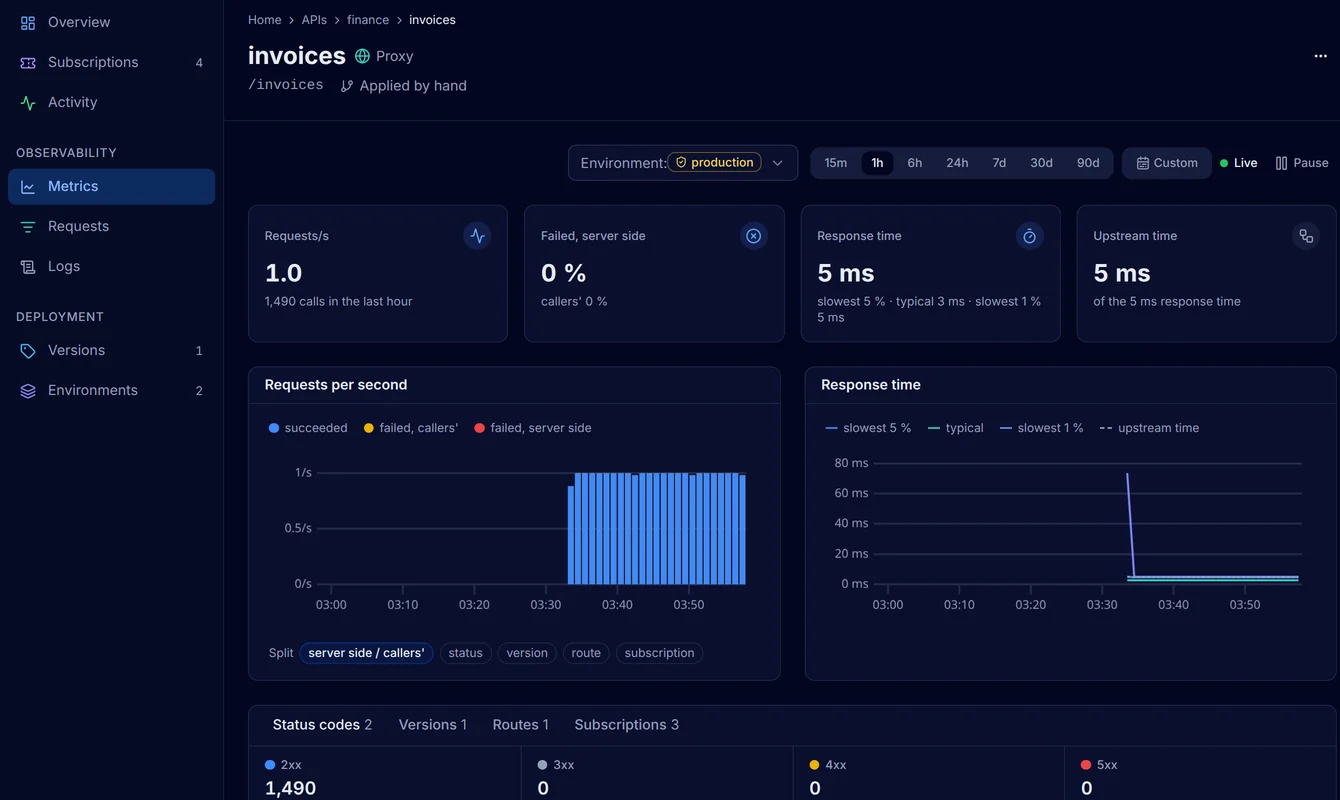Click the Upstream time icon
This screenshot has width=1340, height=800.
(1306, 236)
